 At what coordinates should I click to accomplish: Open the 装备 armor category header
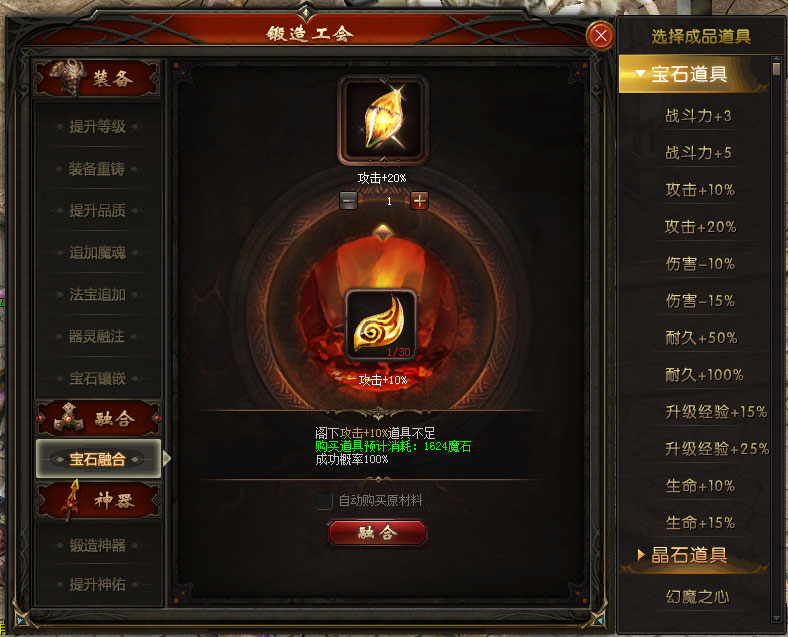point(96,78)
